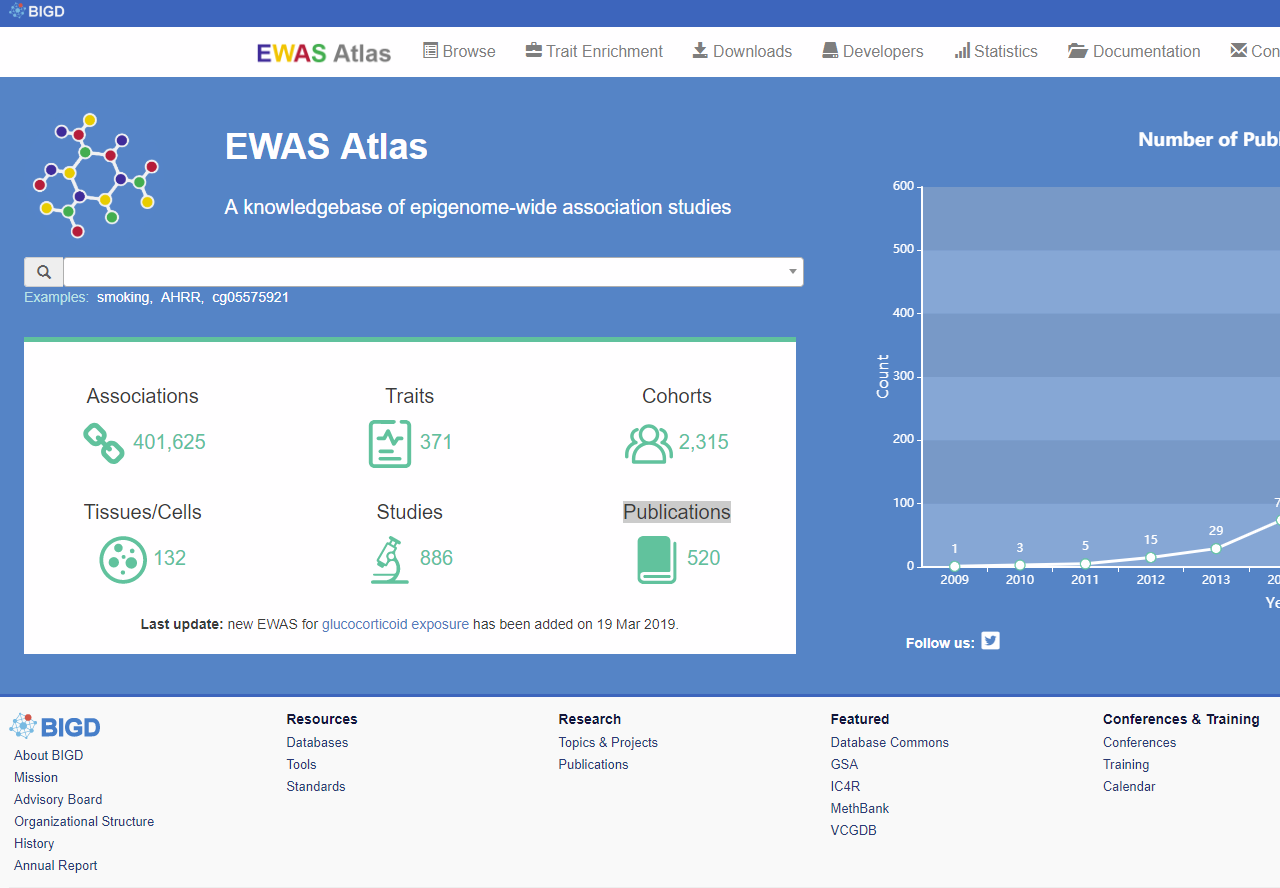Open the History footer link
The height and width of the screenshot is (888, 1280).
(34, 843)
